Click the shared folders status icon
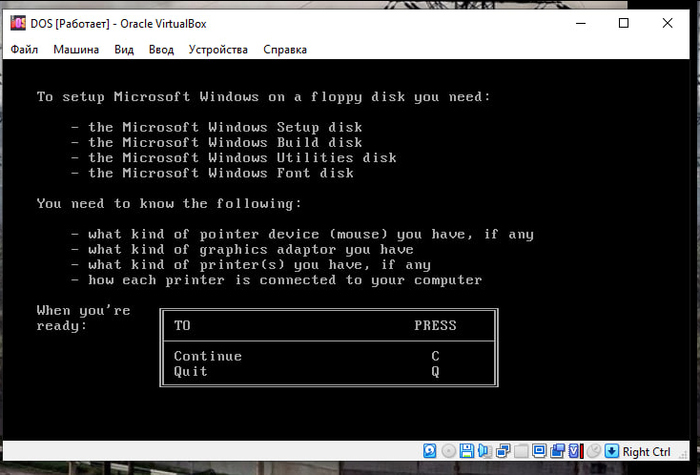The image size is (700, 475). (521, 452)
